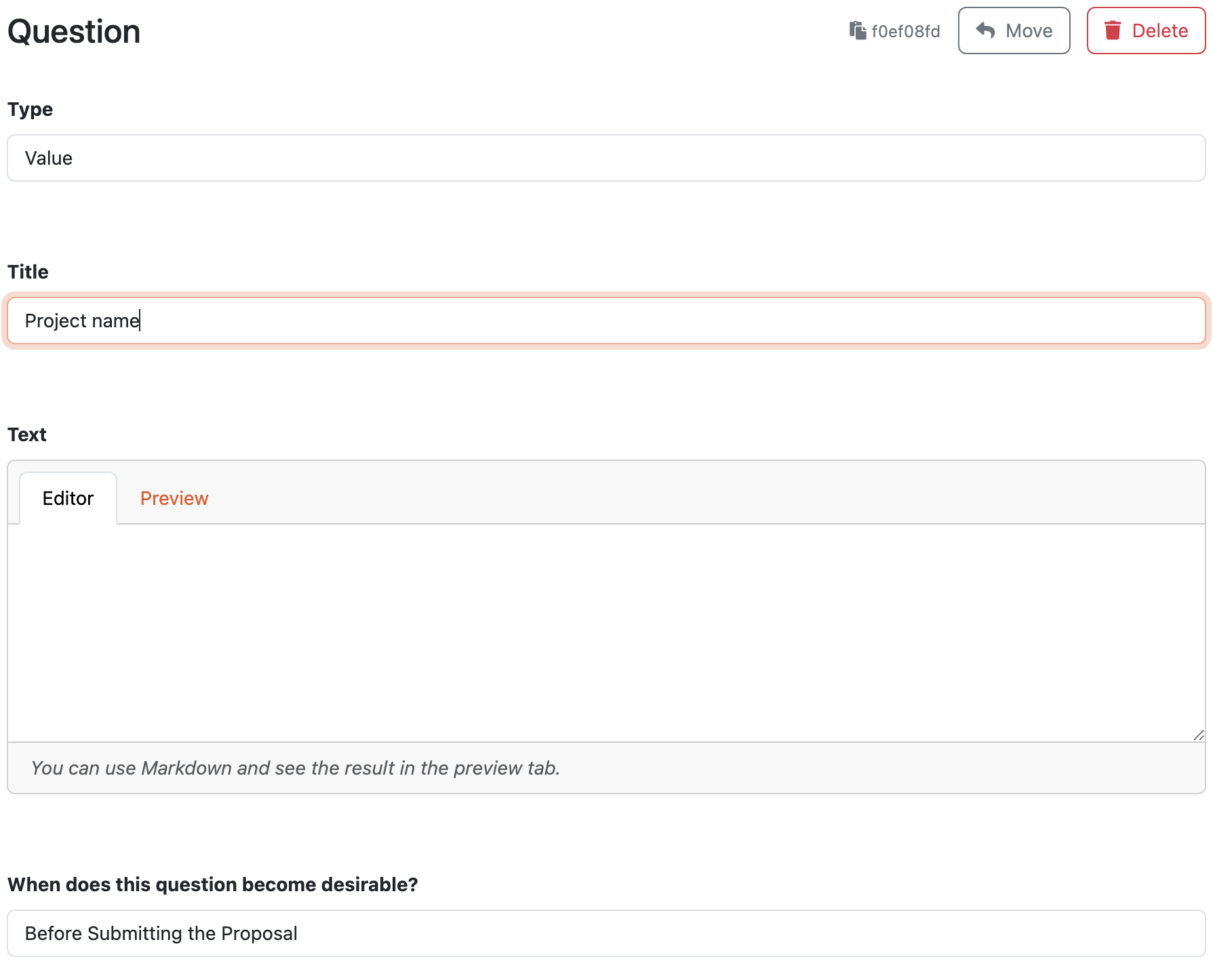Click the Question page heading
Screen dimensions: 1213x980
[x=74, y=31]
